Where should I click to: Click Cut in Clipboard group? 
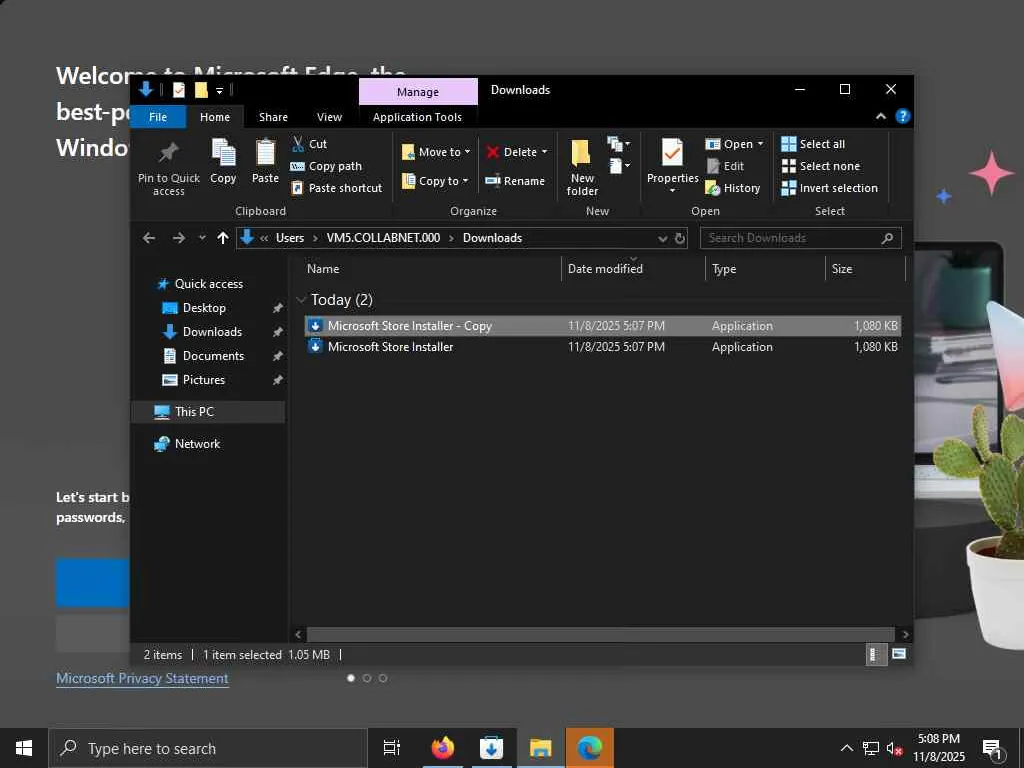(x=309, y=144)
